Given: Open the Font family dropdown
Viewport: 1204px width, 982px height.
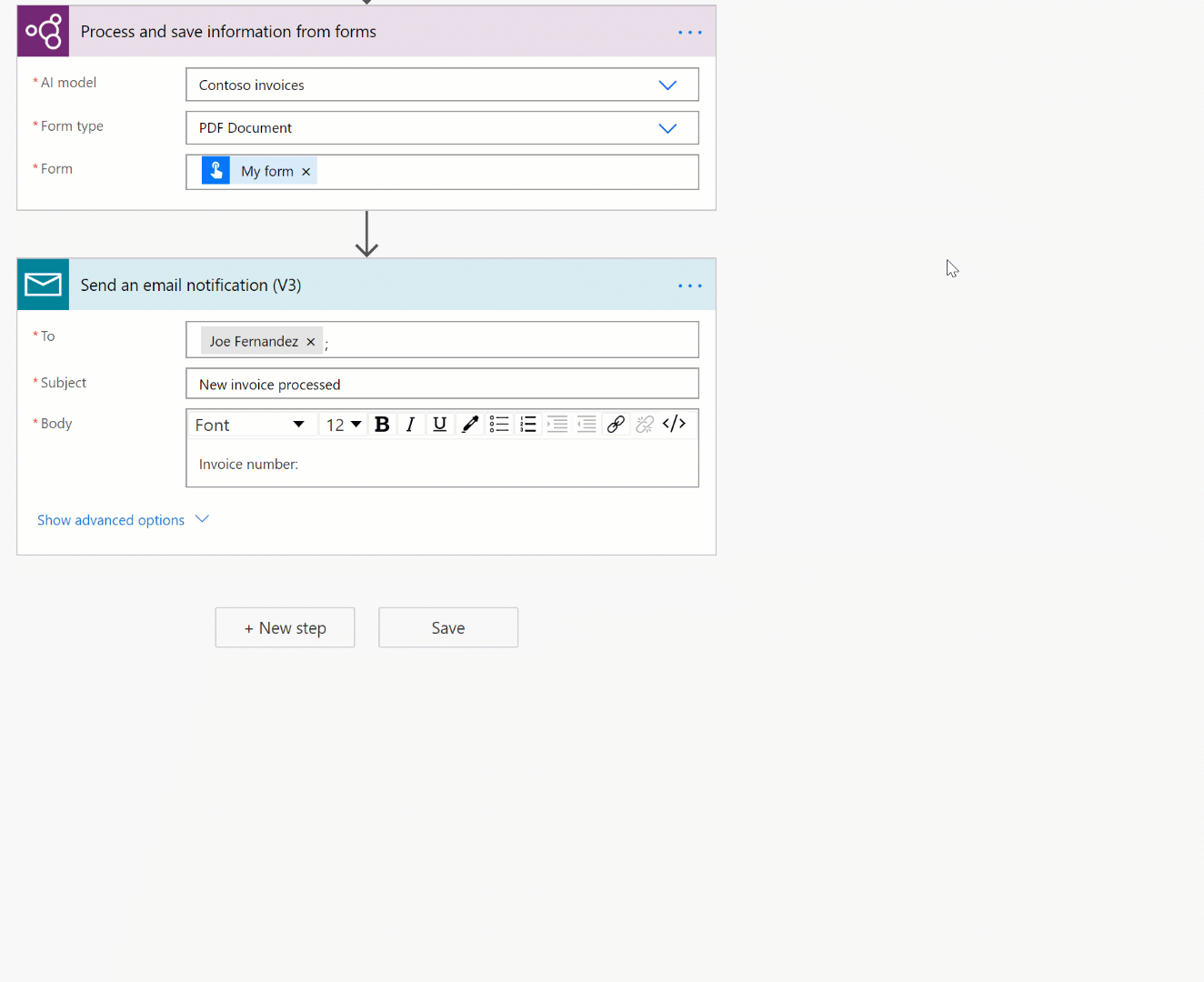Looking at the screenshot, I should click(x=252, y=424).
